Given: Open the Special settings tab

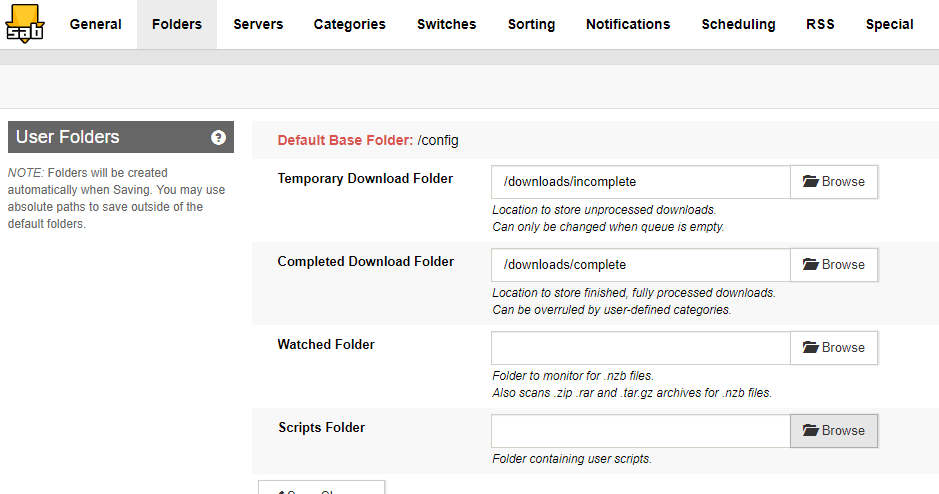Looking at the screenshot, I should 889,25.
